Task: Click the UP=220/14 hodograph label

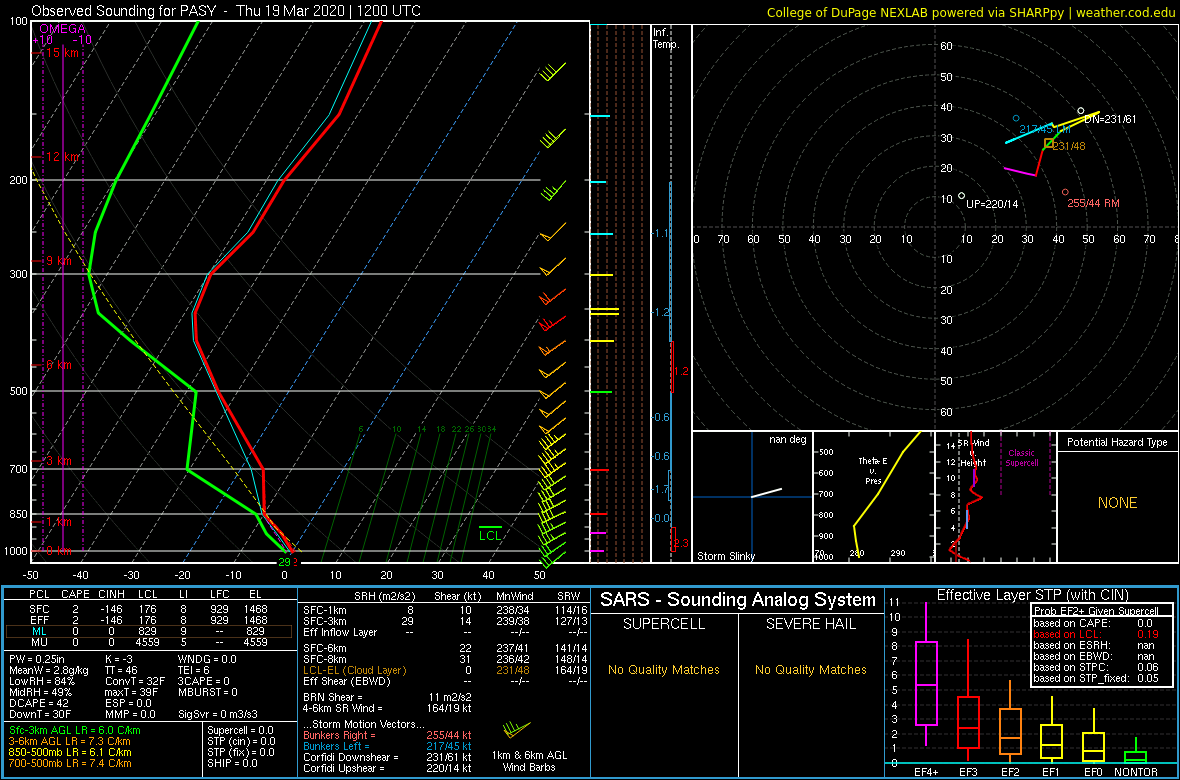Action: click(992, 205)
